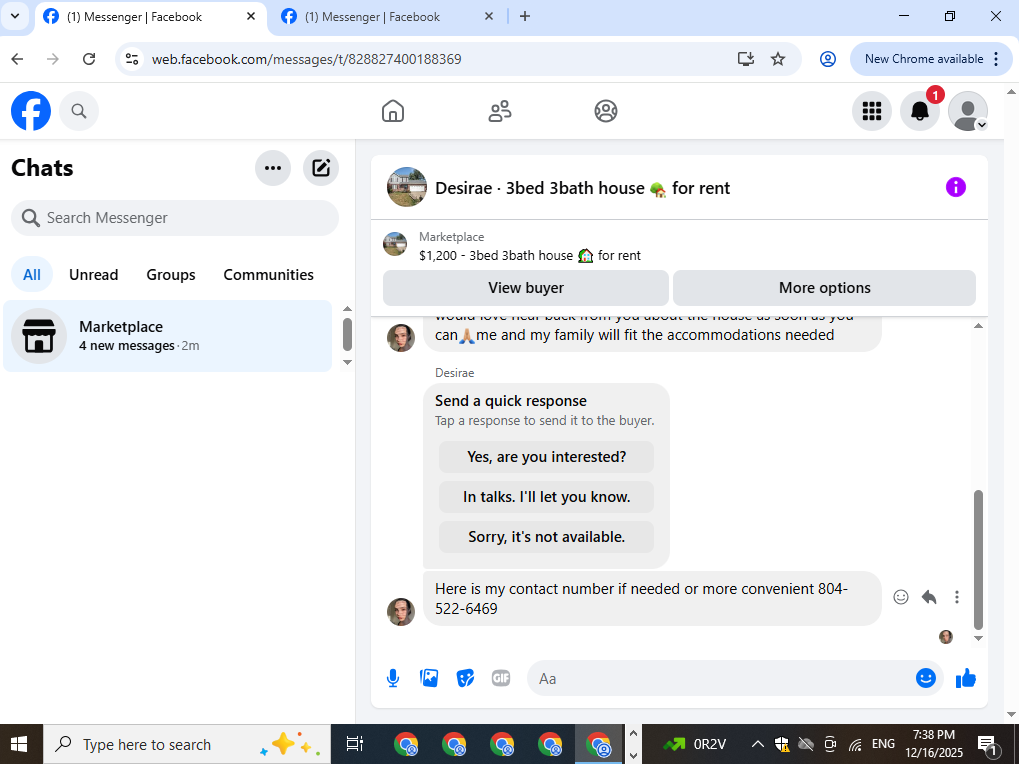The height and width of the screenshot is (764, 1019).
Task: Send quick reply Sorry, it's not available.
Action: tap(547, 537)
